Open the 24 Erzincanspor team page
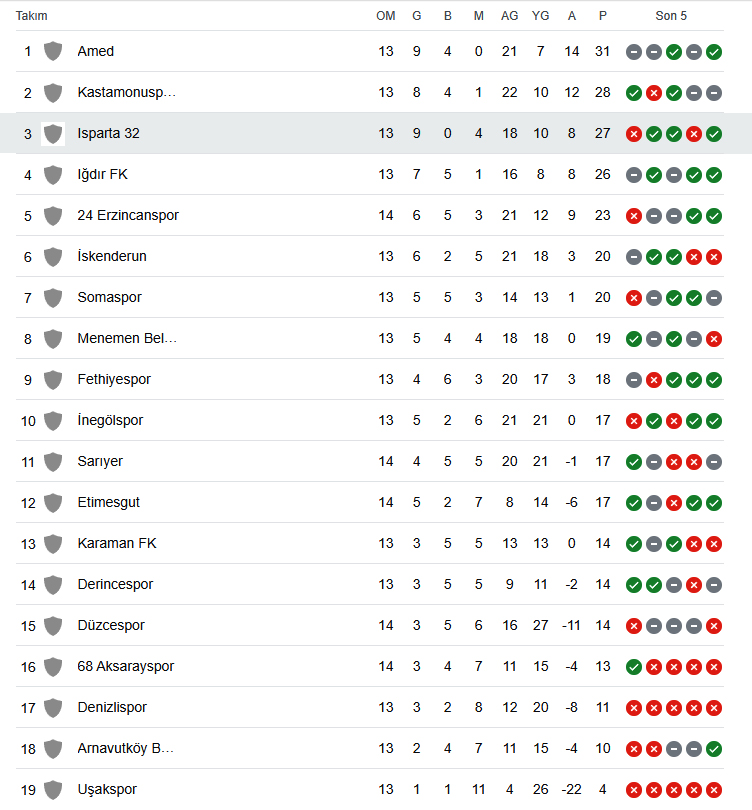Viewport: 752px width, 810px height. pyautogui.click(x=128, y=215)
